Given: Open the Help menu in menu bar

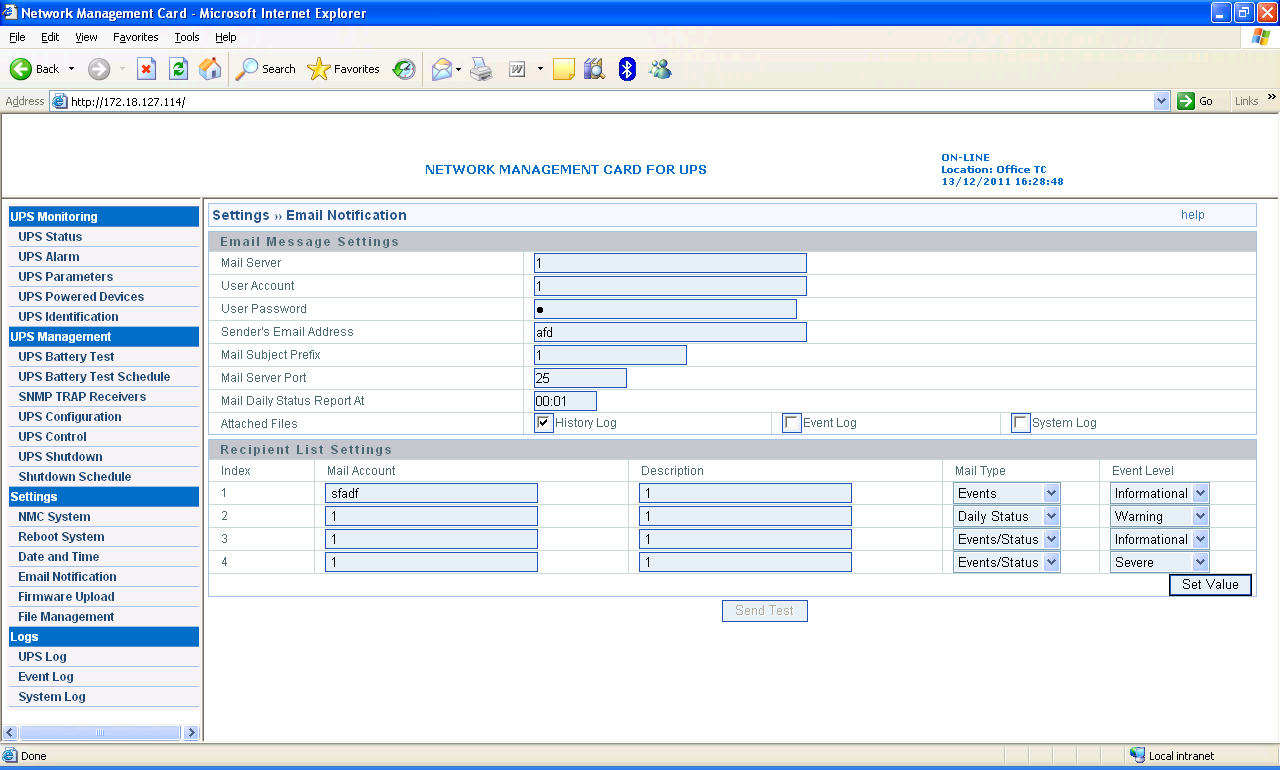Looking at the screenshot, I should (x=226, y=37).
